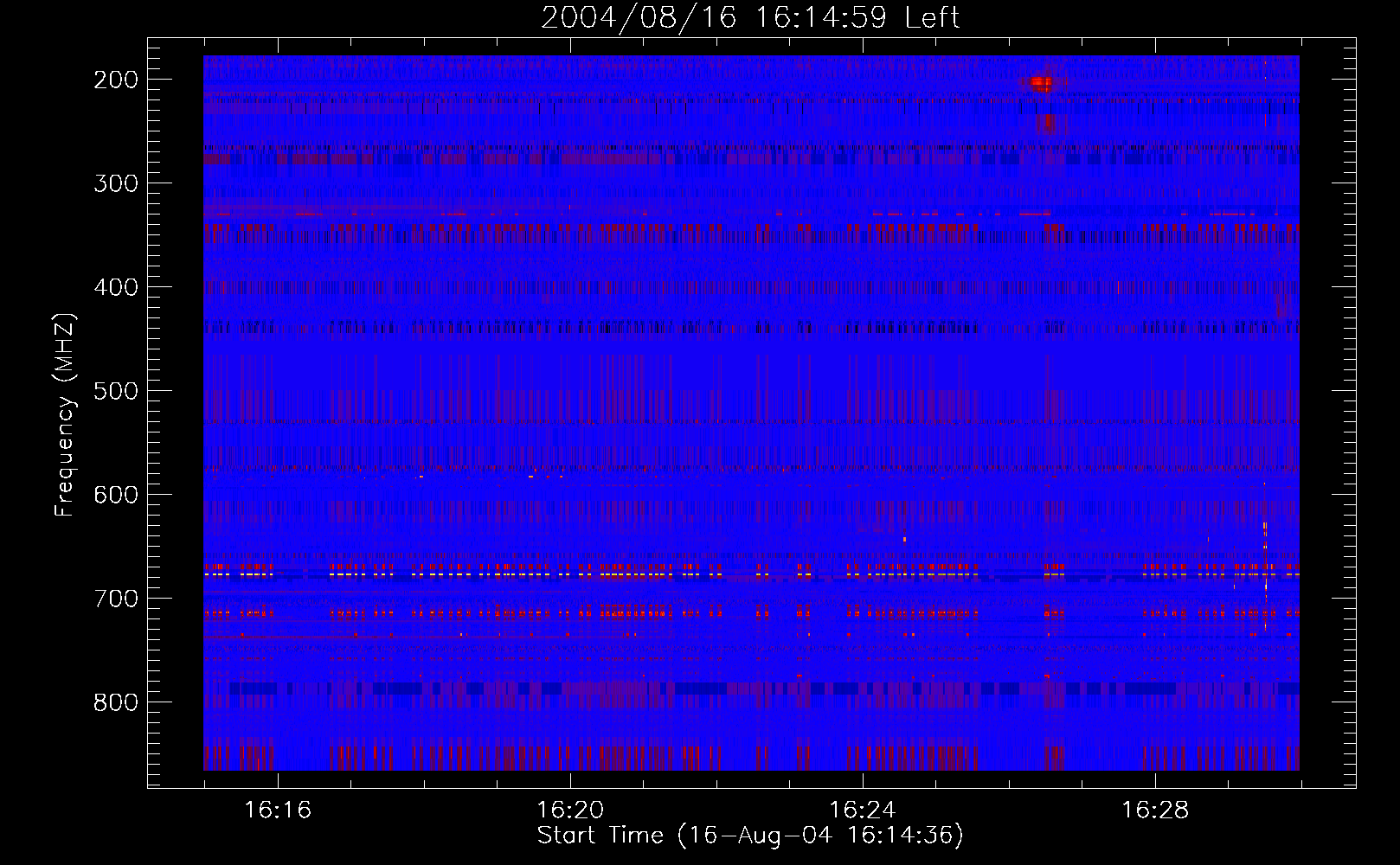Image resolution: width=1400 pixels, height=865 pixels.
Task: Click the 500 frequency tick label
Action: 116,391
